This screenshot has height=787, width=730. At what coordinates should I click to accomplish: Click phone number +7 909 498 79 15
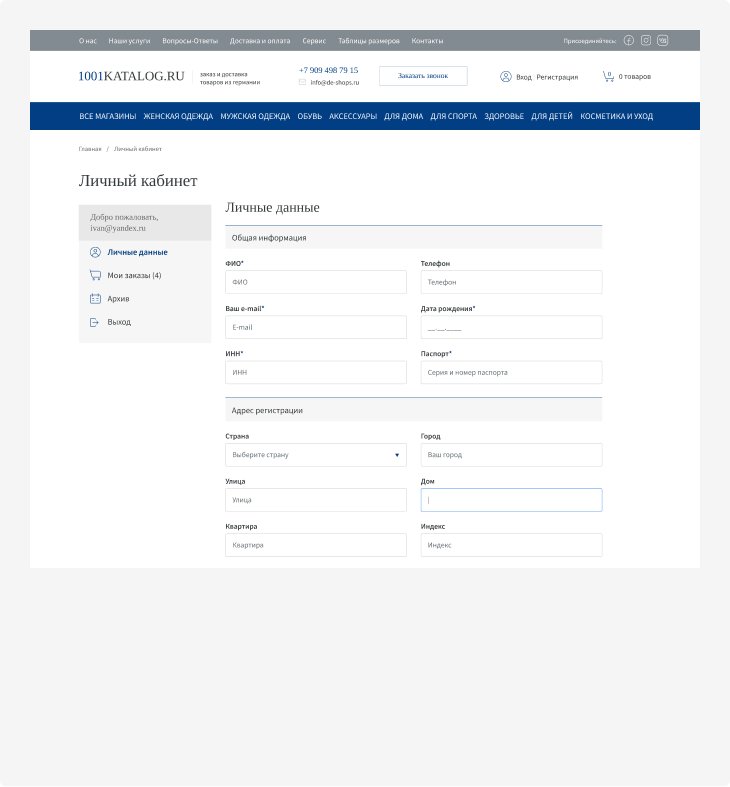point(329,70)
